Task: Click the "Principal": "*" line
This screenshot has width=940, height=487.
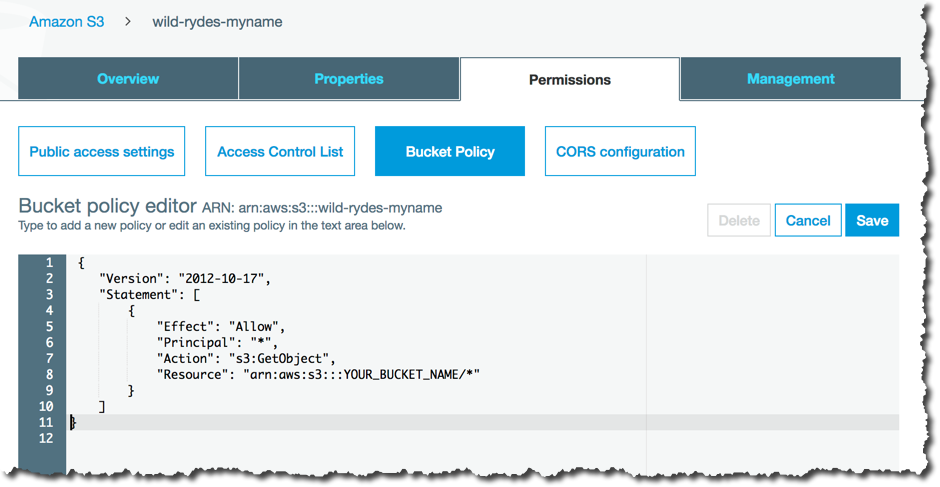Action: coord(218,342)
